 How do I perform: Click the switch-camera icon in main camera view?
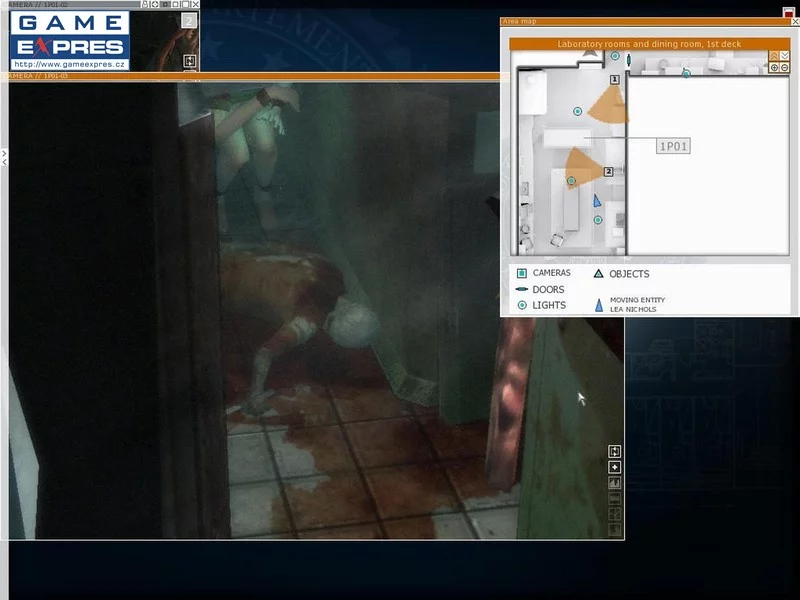click(615, 451)
